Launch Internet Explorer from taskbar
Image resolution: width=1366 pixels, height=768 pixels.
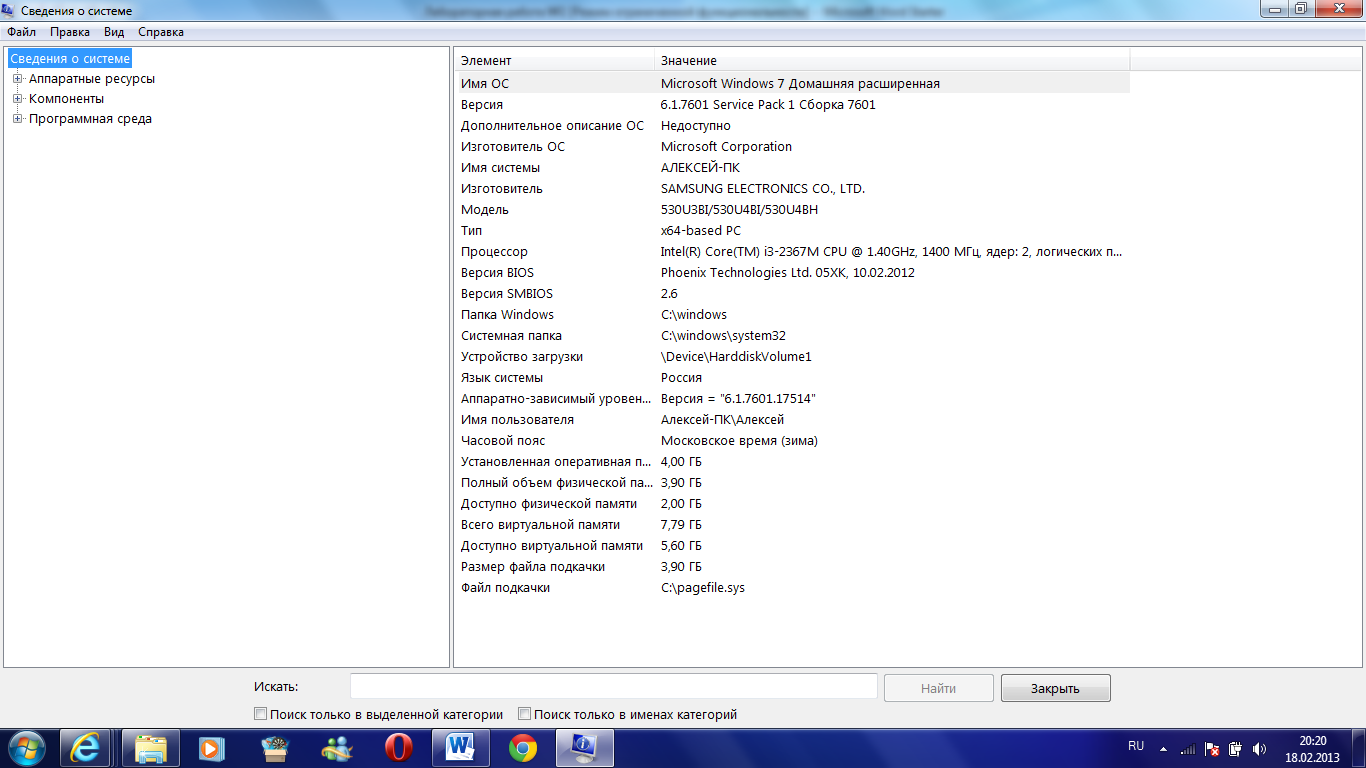point(85,748)
